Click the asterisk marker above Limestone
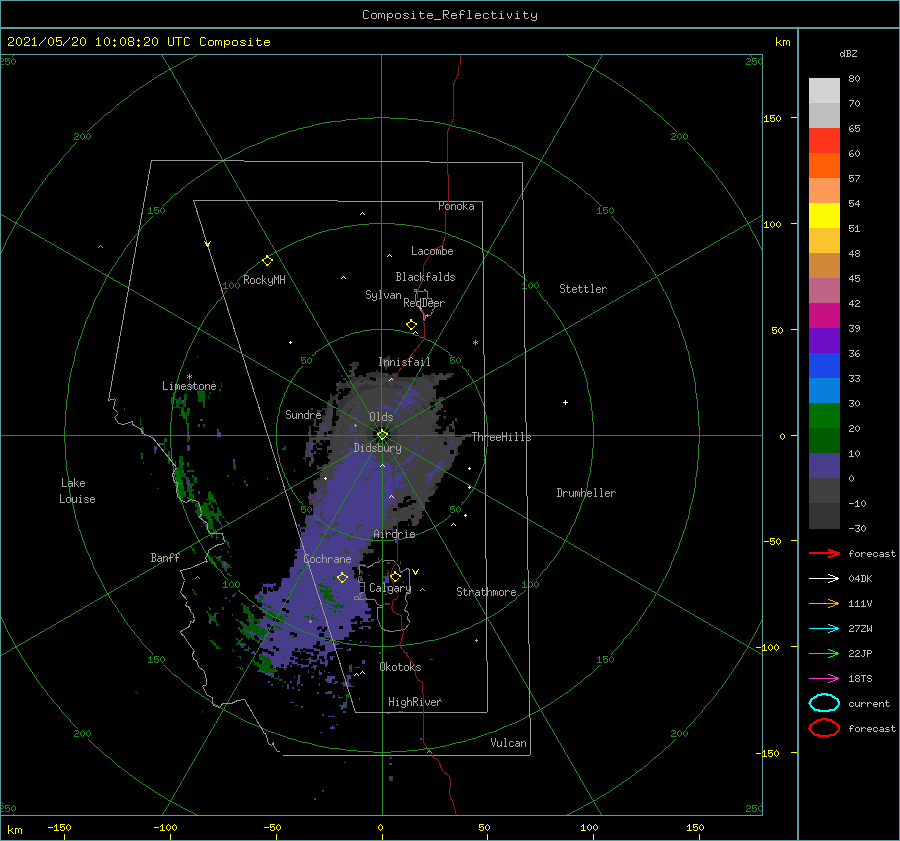900x841 pixels. tap(189, 377)
